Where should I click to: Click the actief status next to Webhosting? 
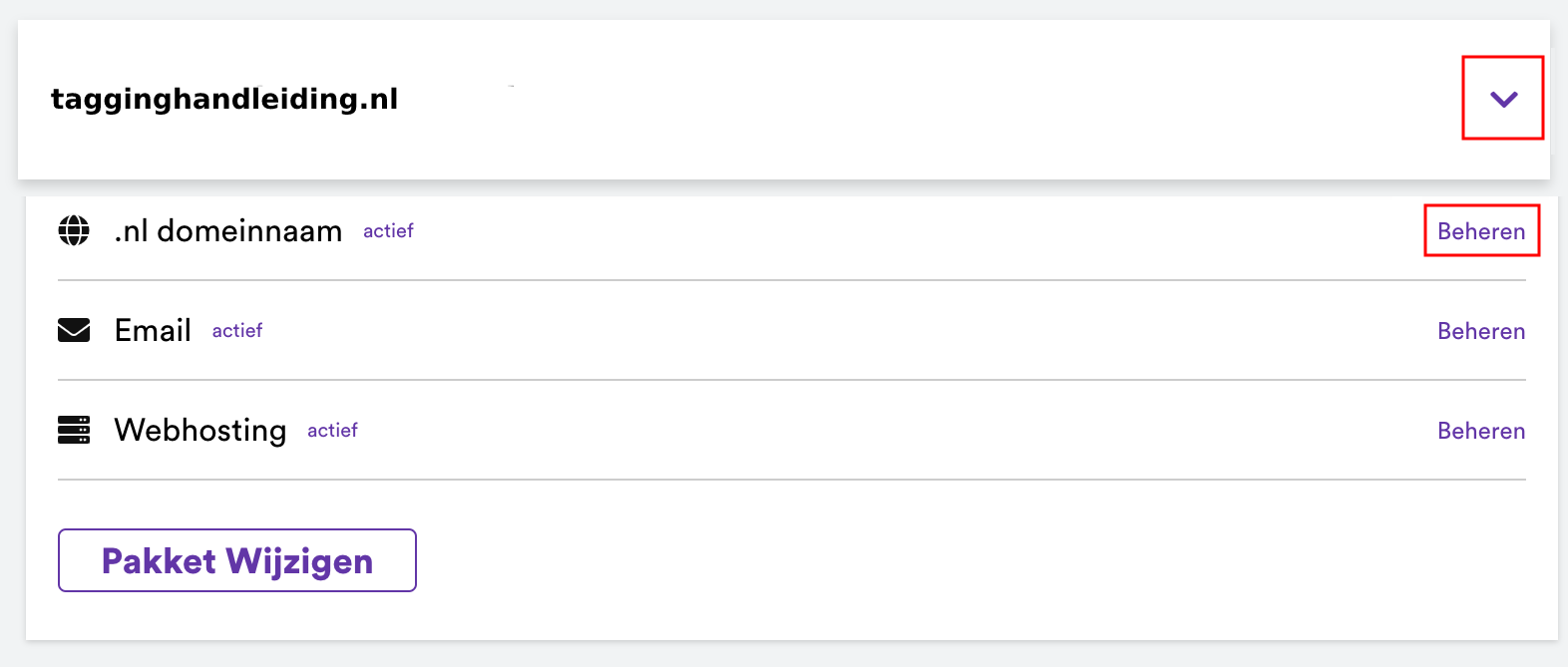332,431
